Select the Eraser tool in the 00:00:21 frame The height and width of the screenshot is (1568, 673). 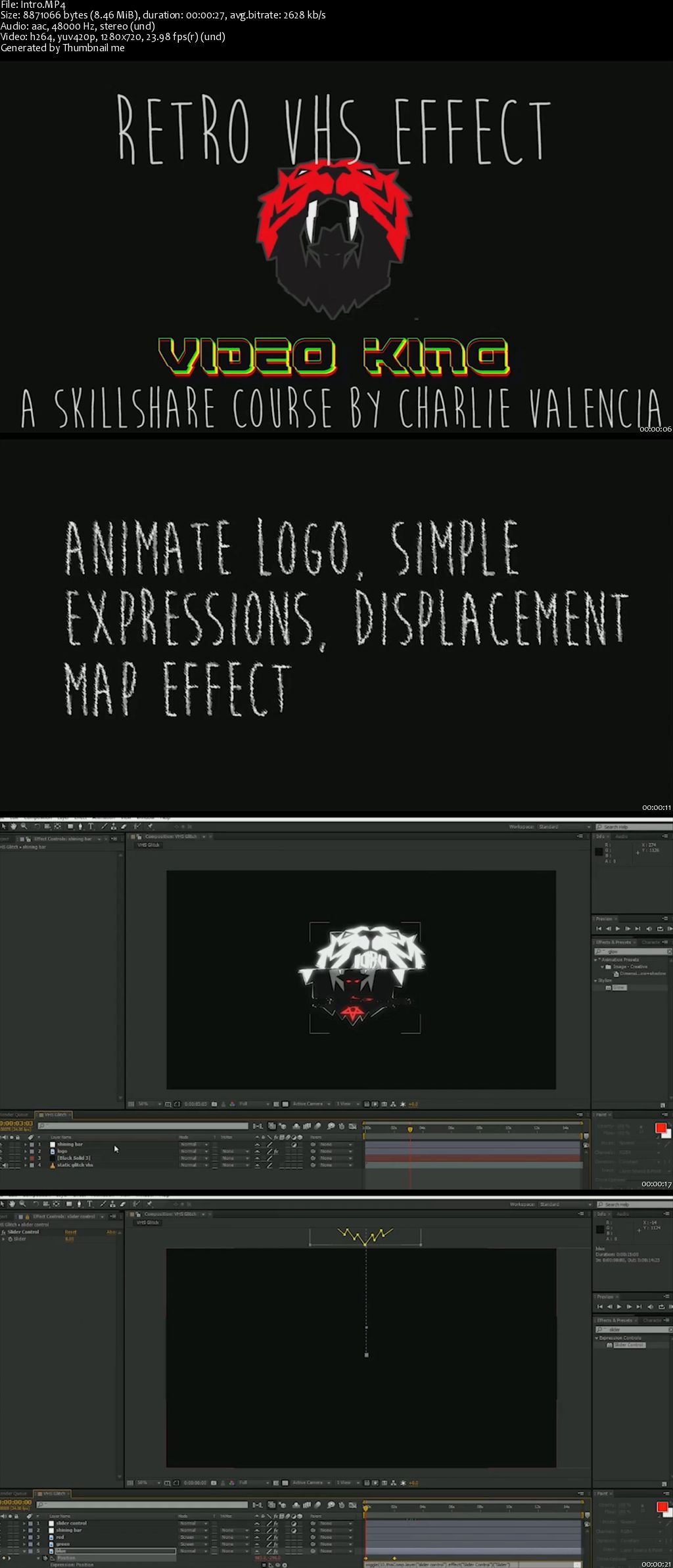(124, 1204)
